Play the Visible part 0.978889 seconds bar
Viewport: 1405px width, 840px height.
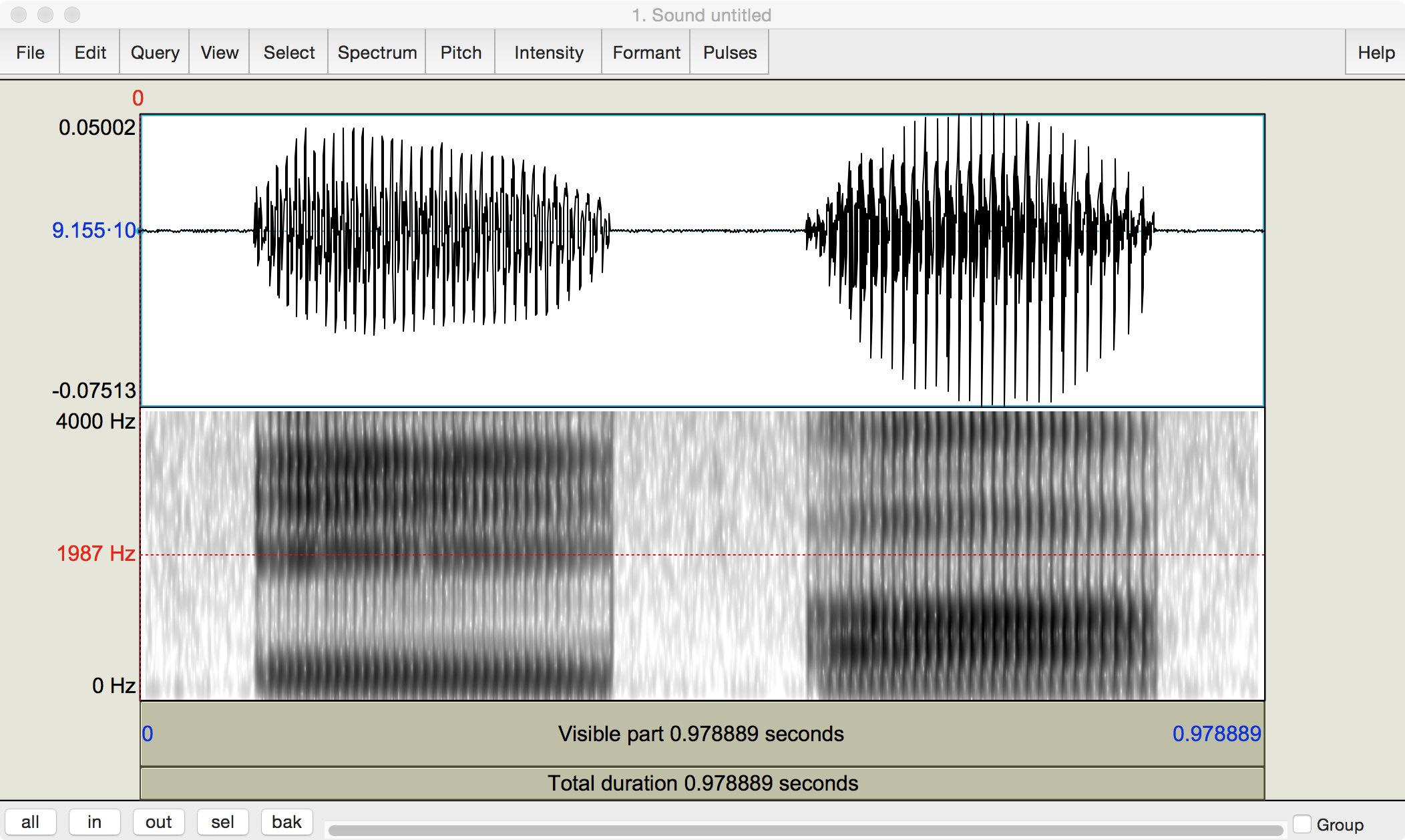coord(702,734)
